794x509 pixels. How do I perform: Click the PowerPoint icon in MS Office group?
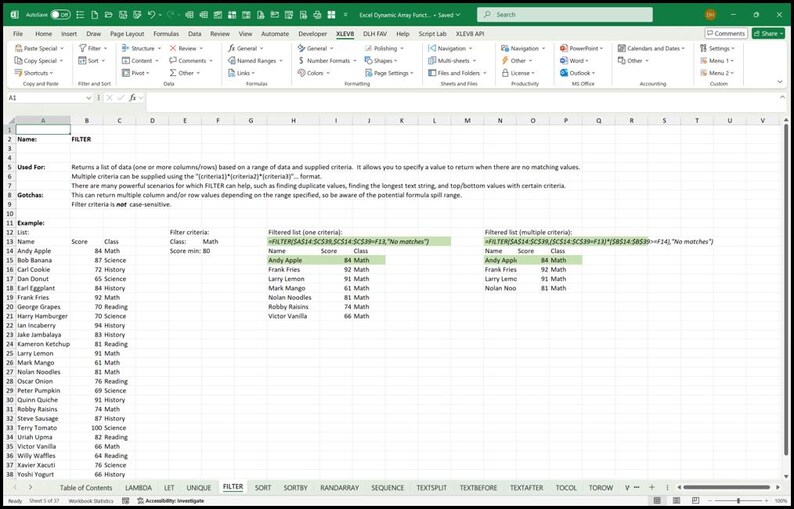click(564, 49)
